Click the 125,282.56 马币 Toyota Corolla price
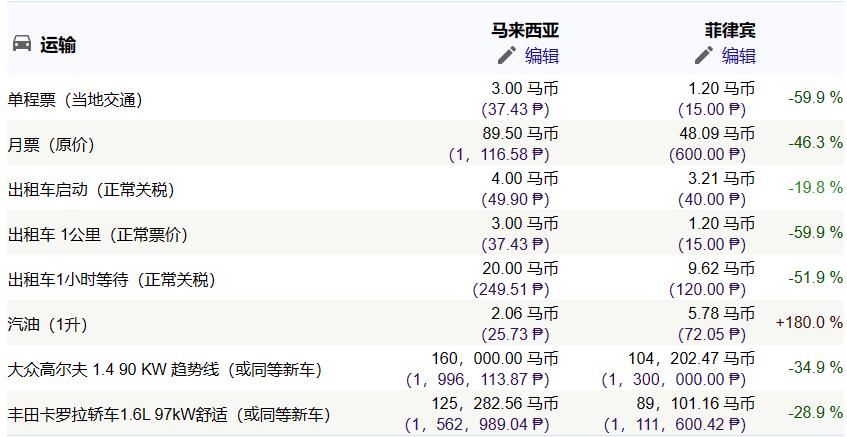847x437 pixels. coord(495,404)
